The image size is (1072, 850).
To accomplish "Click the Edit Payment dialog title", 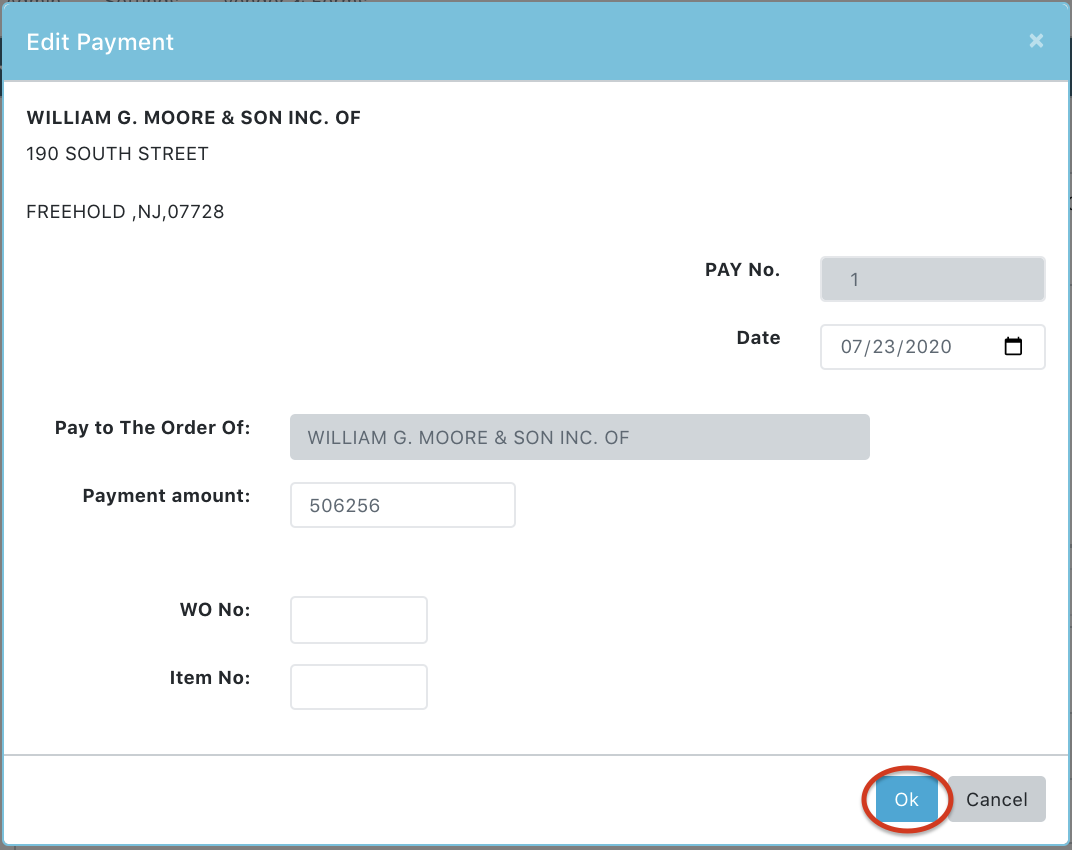I will coord(100,42).
